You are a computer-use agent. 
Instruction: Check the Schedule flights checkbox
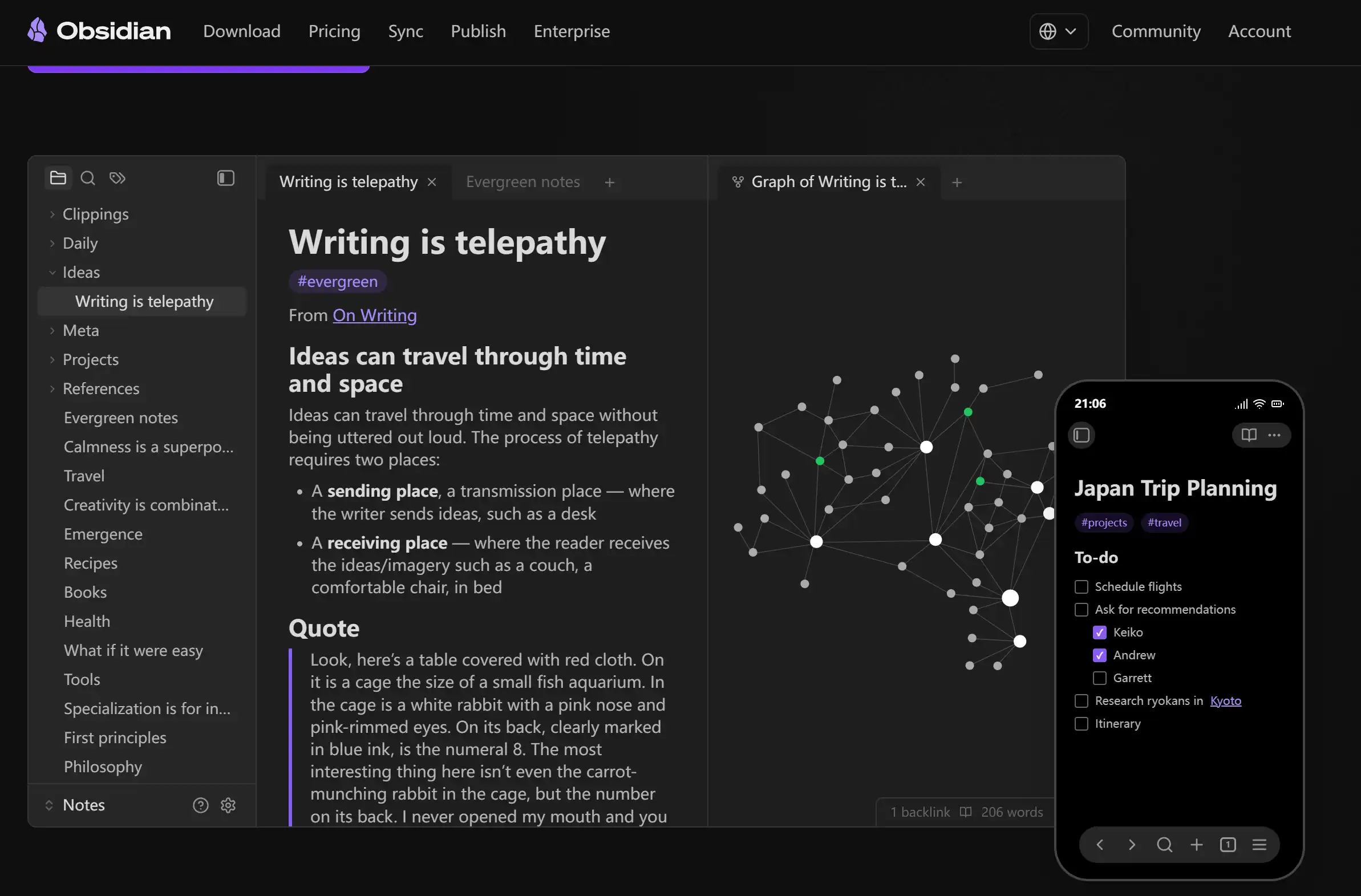(x=1081, y=587)
